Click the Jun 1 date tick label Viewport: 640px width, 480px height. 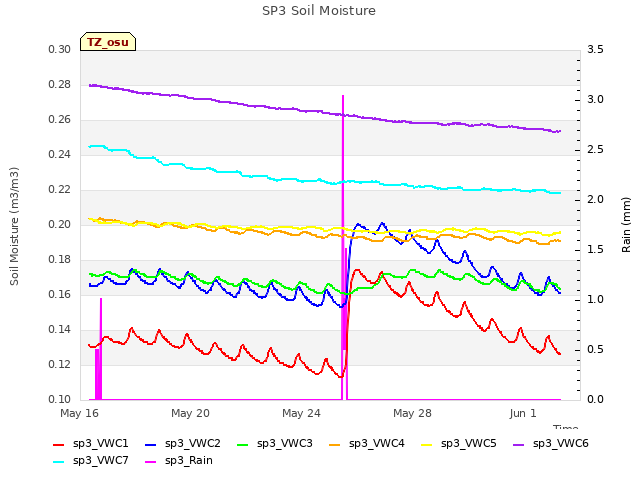click(x=523, y=413)
